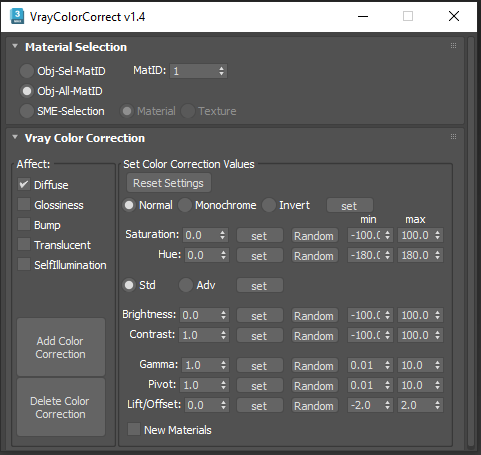Click the Vray Color Correction rollout grip icon
This screenshot has width=481, height=455.
click(453, 137)
